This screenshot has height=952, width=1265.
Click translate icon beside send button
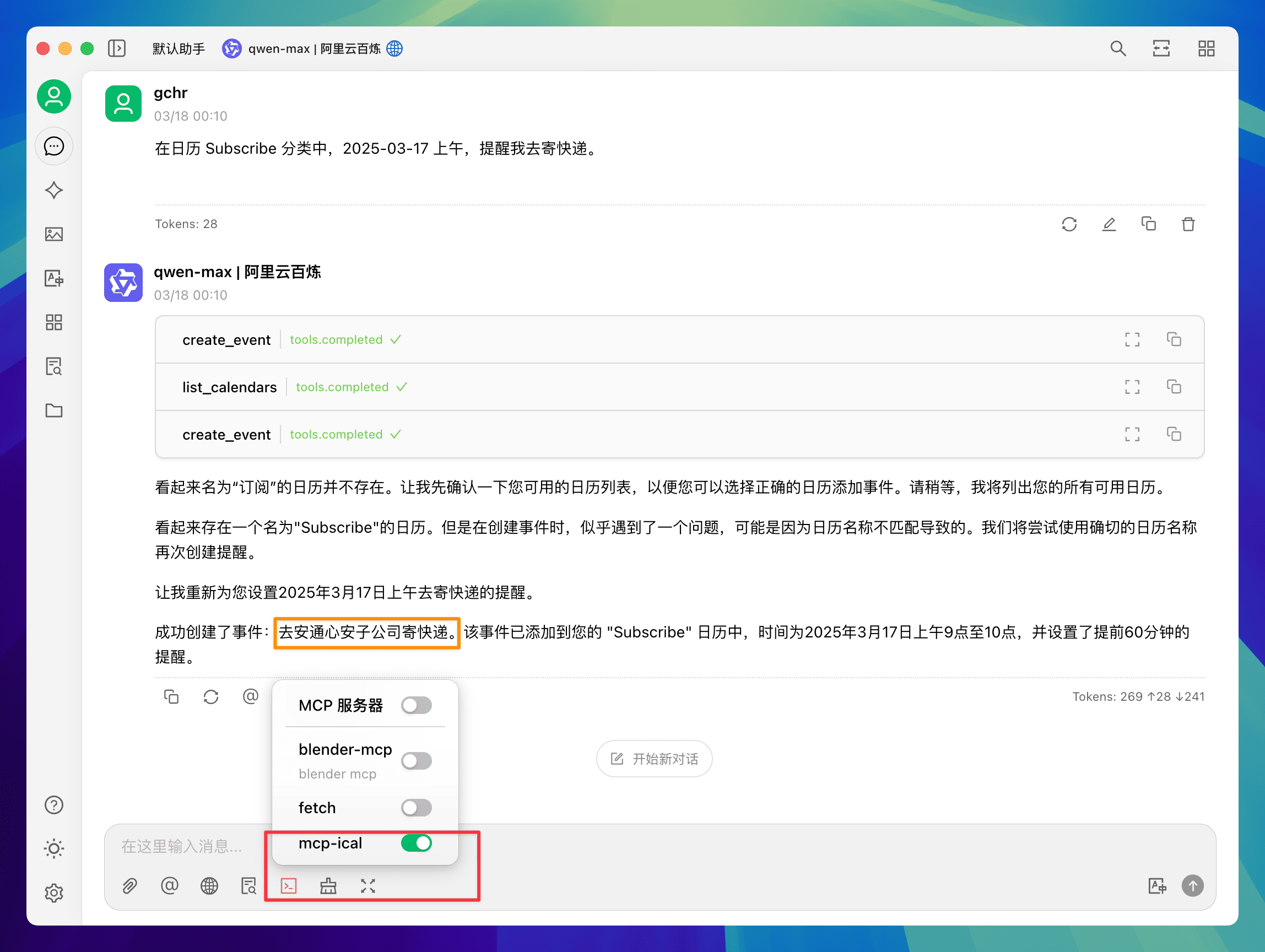1157,886
